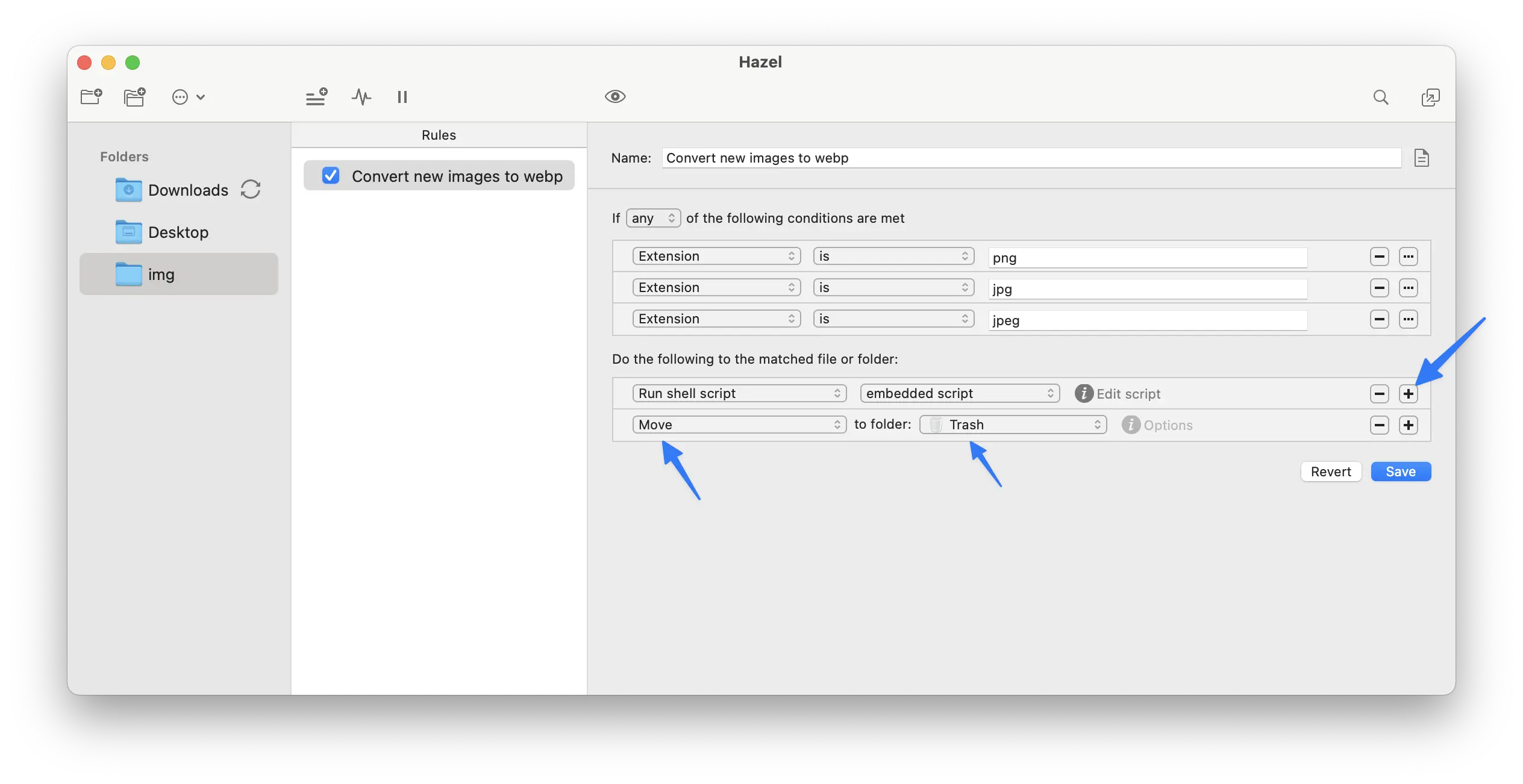Open the more actions ellipsis menu
The image size is (1523, 784).
coord(188,97)
